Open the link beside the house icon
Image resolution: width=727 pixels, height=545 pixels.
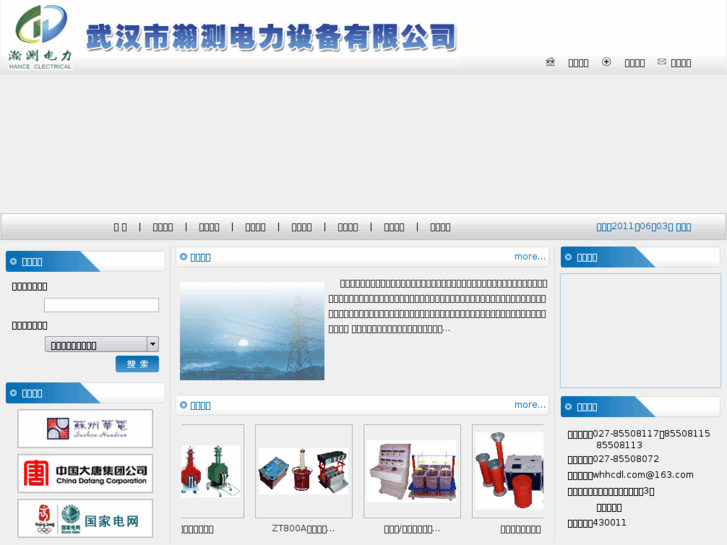tap(578, 63)
